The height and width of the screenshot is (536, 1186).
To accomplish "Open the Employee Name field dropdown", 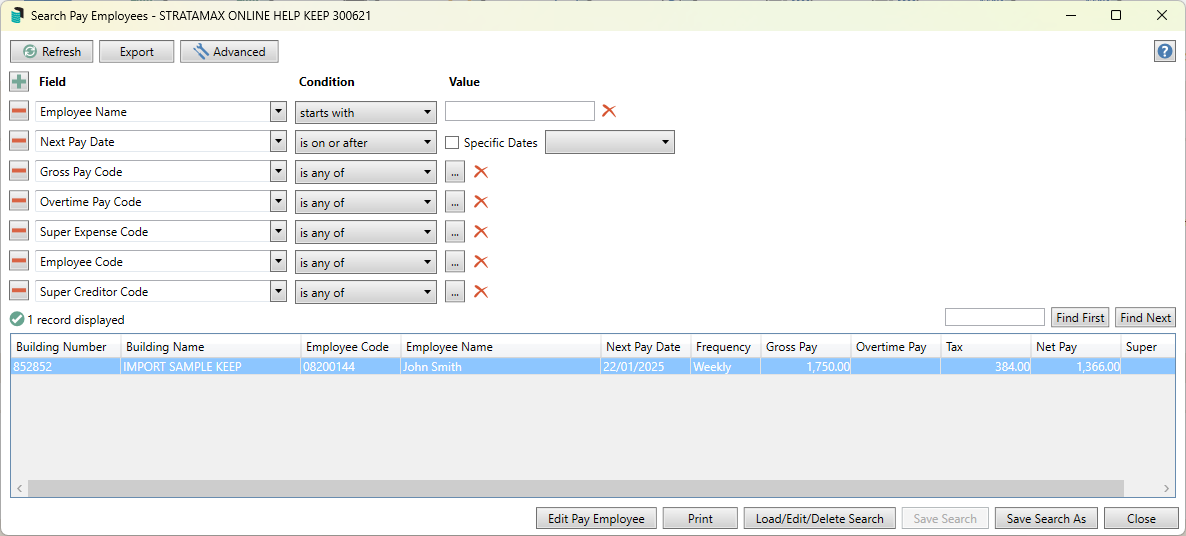I will coord(278,112).
